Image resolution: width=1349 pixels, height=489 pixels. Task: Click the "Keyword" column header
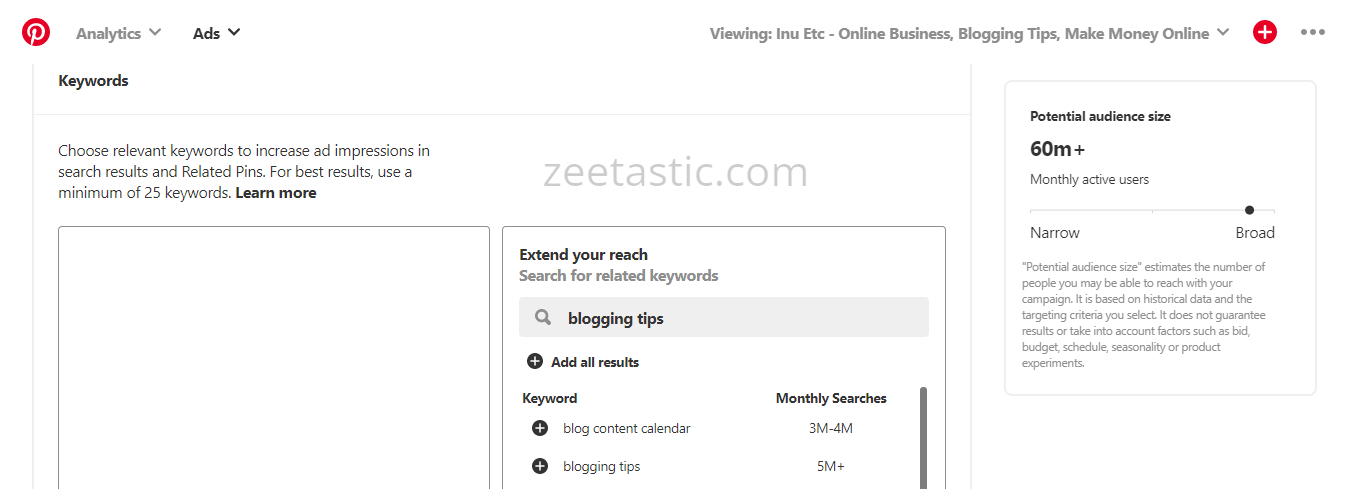click(x=550, y=398)
